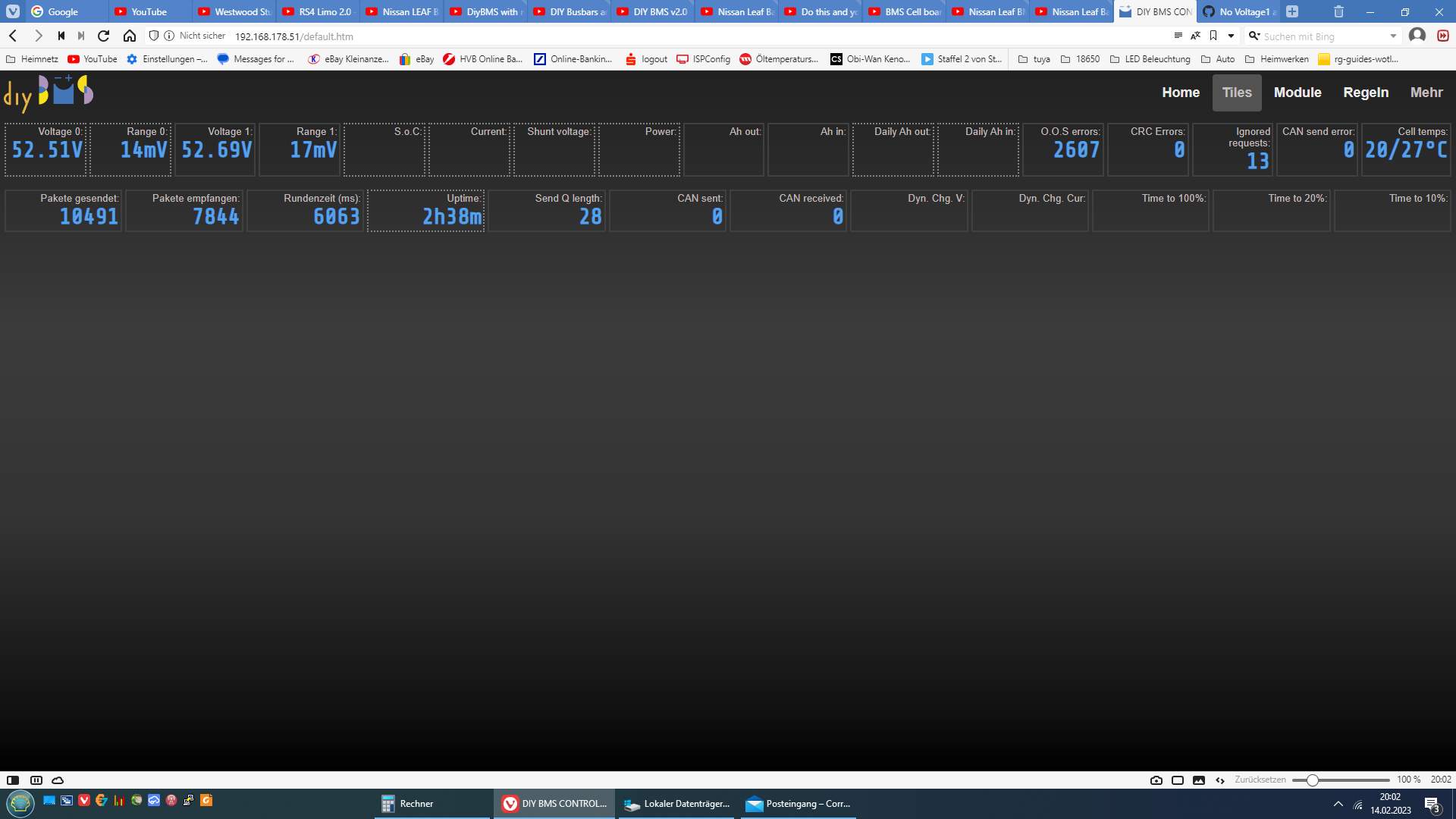
Task: Click Zurücksetzen zoom reset button
Action: (x=1260, y=780)
